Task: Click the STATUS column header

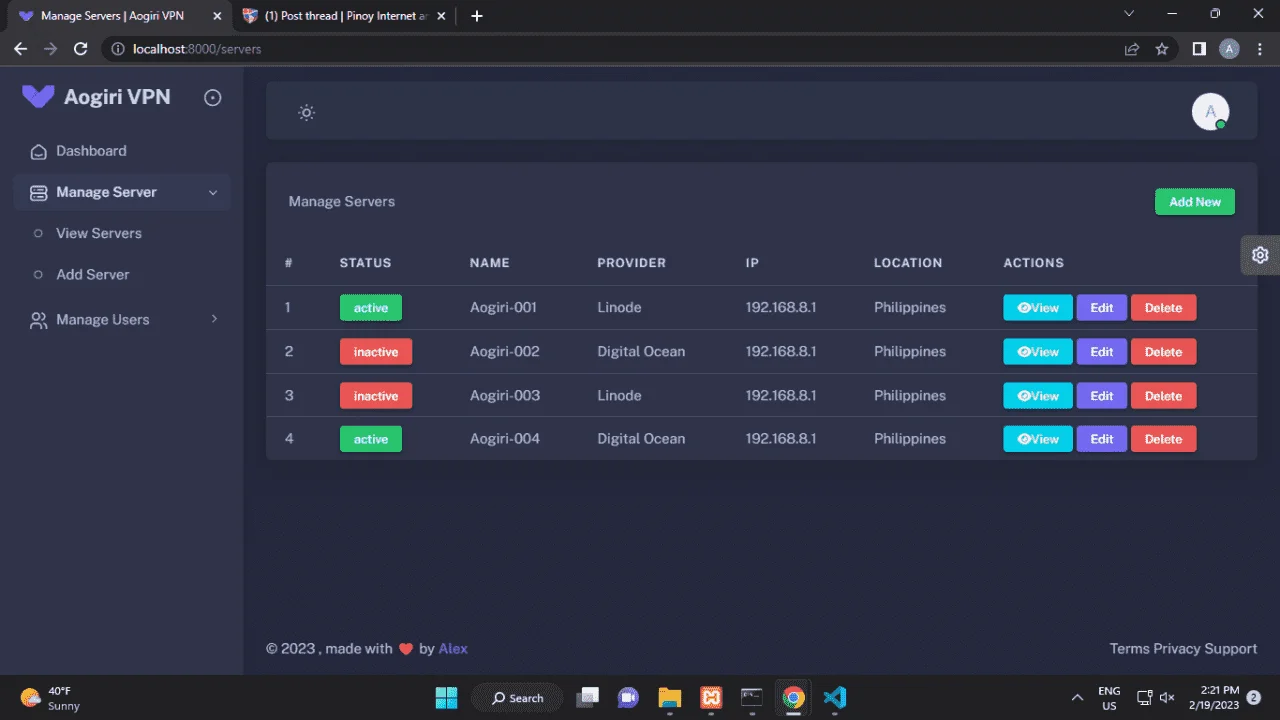Action: (x=366, y=263)
